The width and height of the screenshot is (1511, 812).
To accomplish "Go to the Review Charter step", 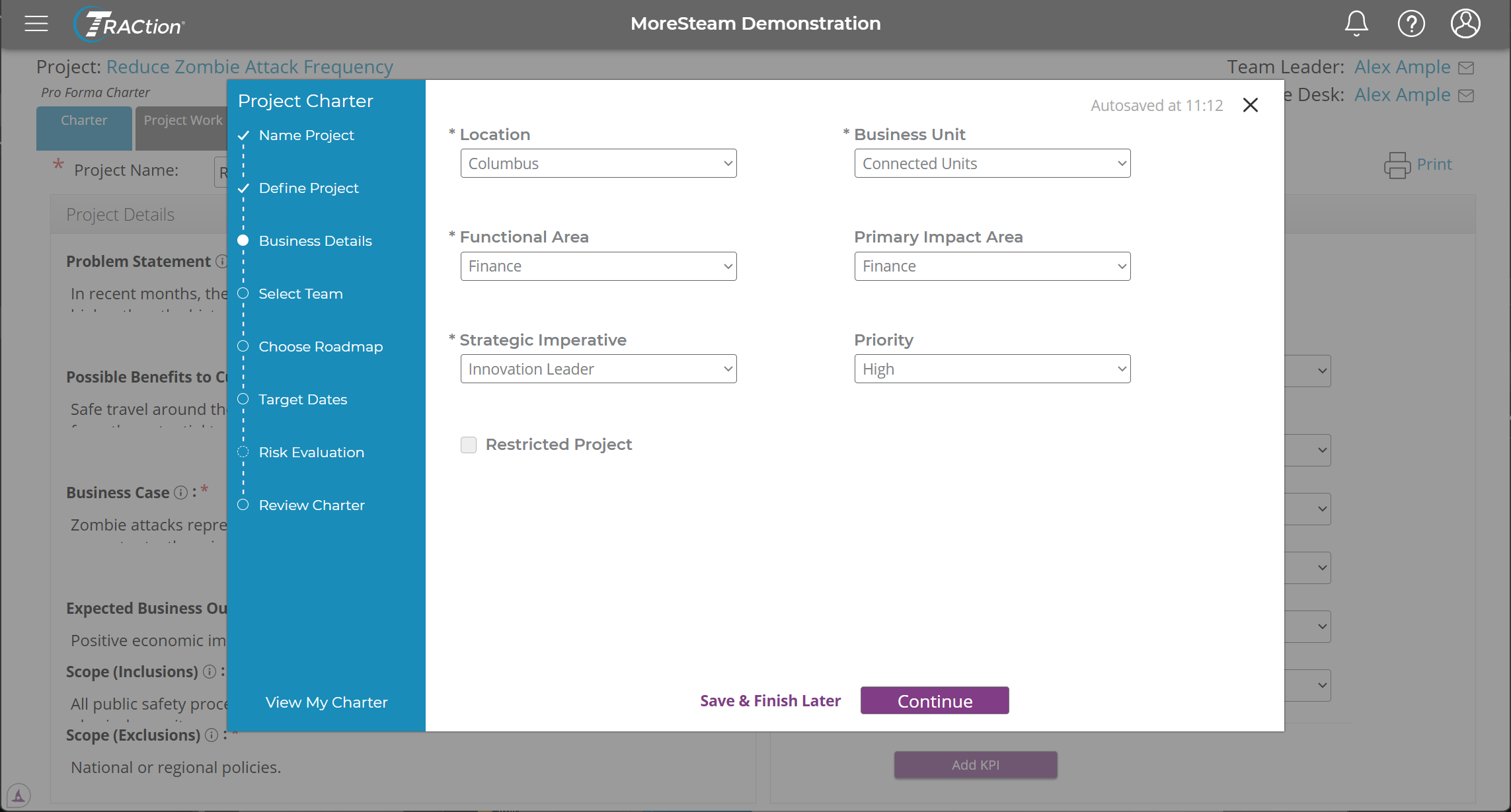I will coord(311,505).
